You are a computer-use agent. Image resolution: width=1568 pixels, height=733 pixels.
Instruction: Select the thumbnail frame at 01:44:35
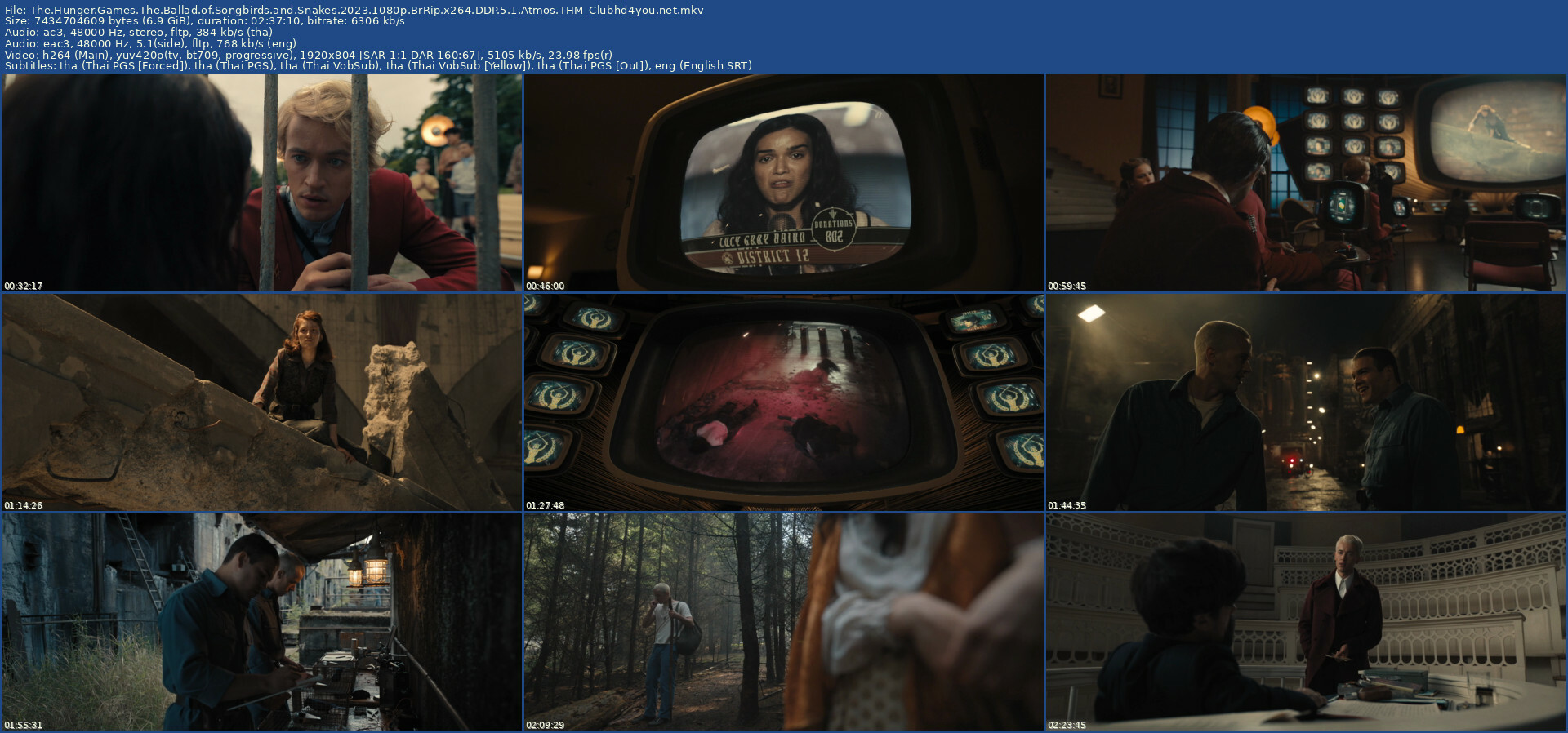point(1306,402)
